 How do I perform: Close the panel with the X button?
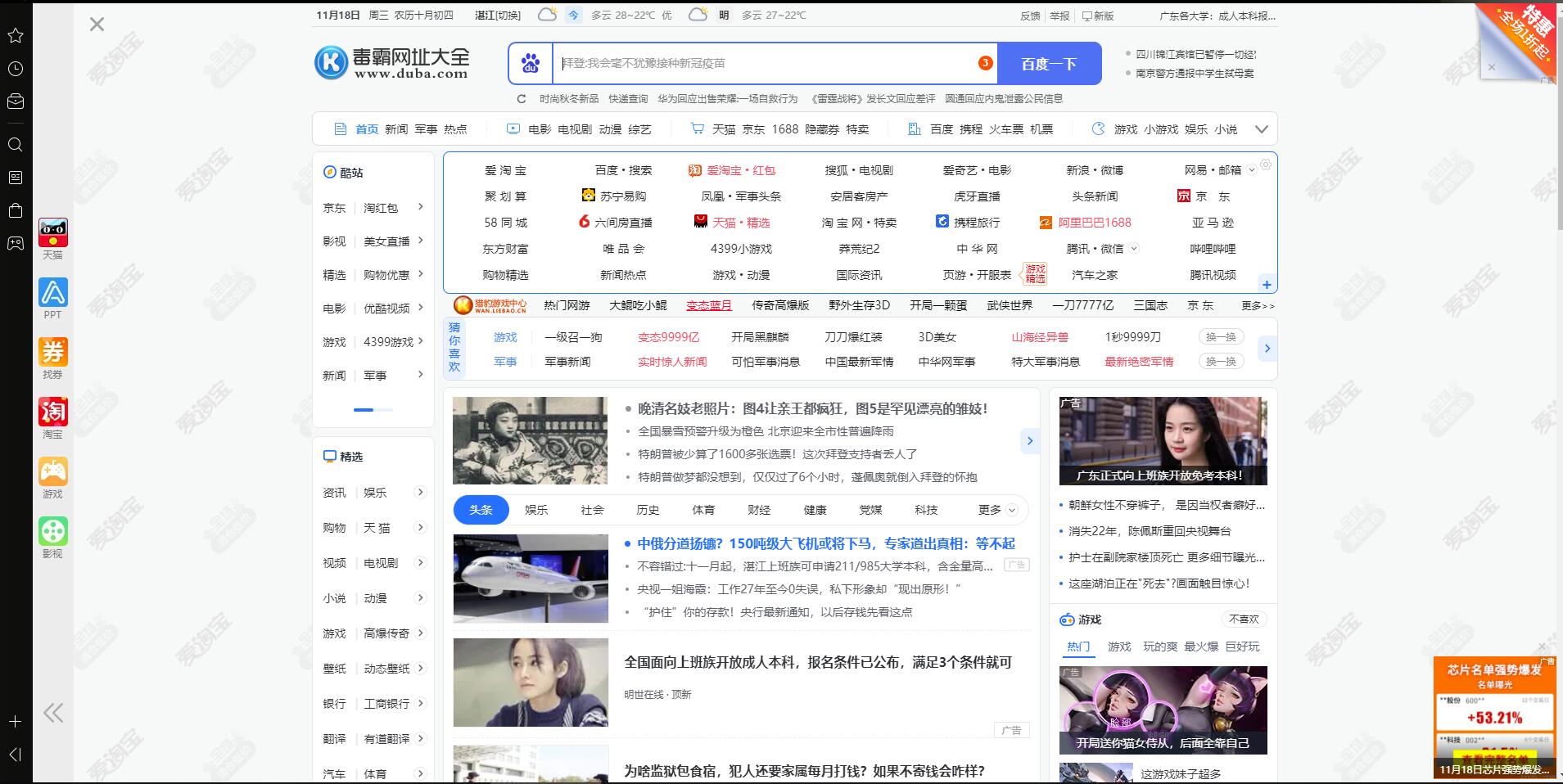tap(97, 25)
